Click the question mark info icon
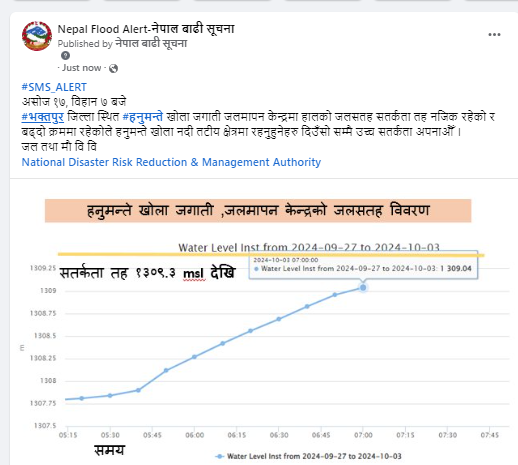The height and width of the screenshot is (465, 518). pos(65,56)
